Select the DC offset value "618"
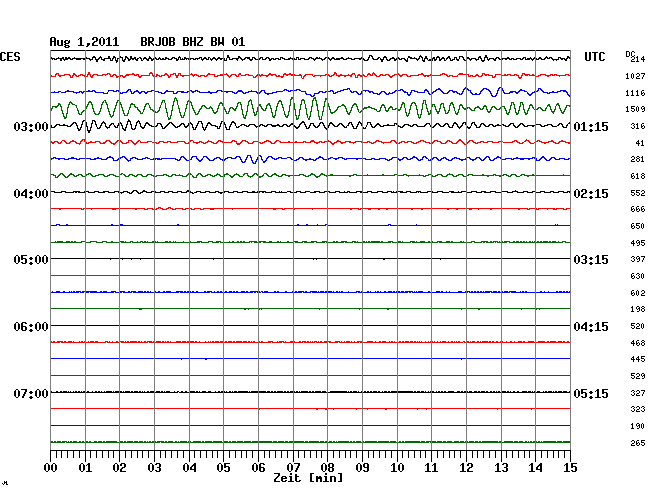 (638, 177)
